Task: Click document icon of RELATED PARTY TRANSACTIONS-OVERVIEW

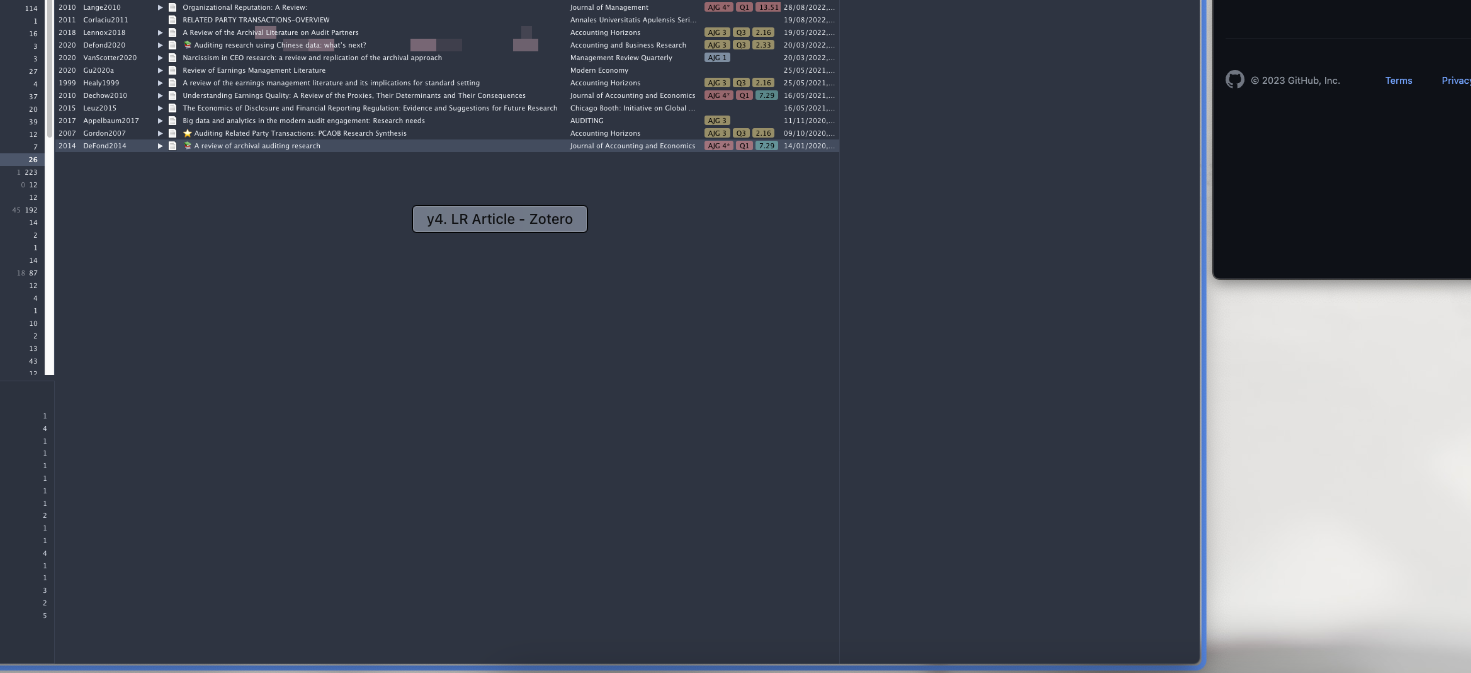Action: 172,20
